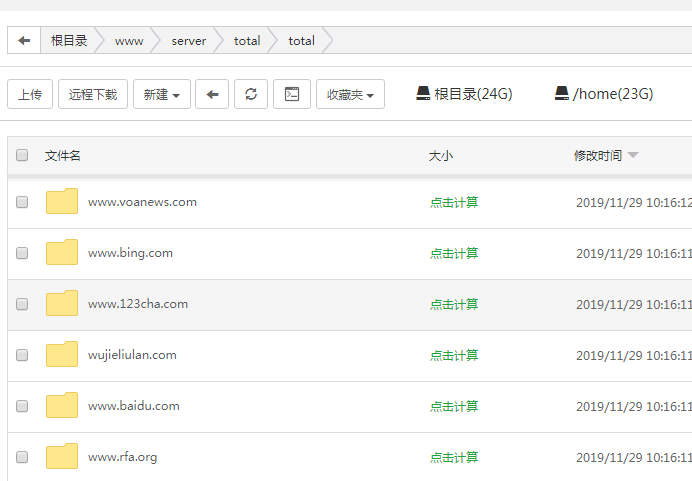
Task: Go to www in breadcrumb path
Action: (x=129, y=41)
